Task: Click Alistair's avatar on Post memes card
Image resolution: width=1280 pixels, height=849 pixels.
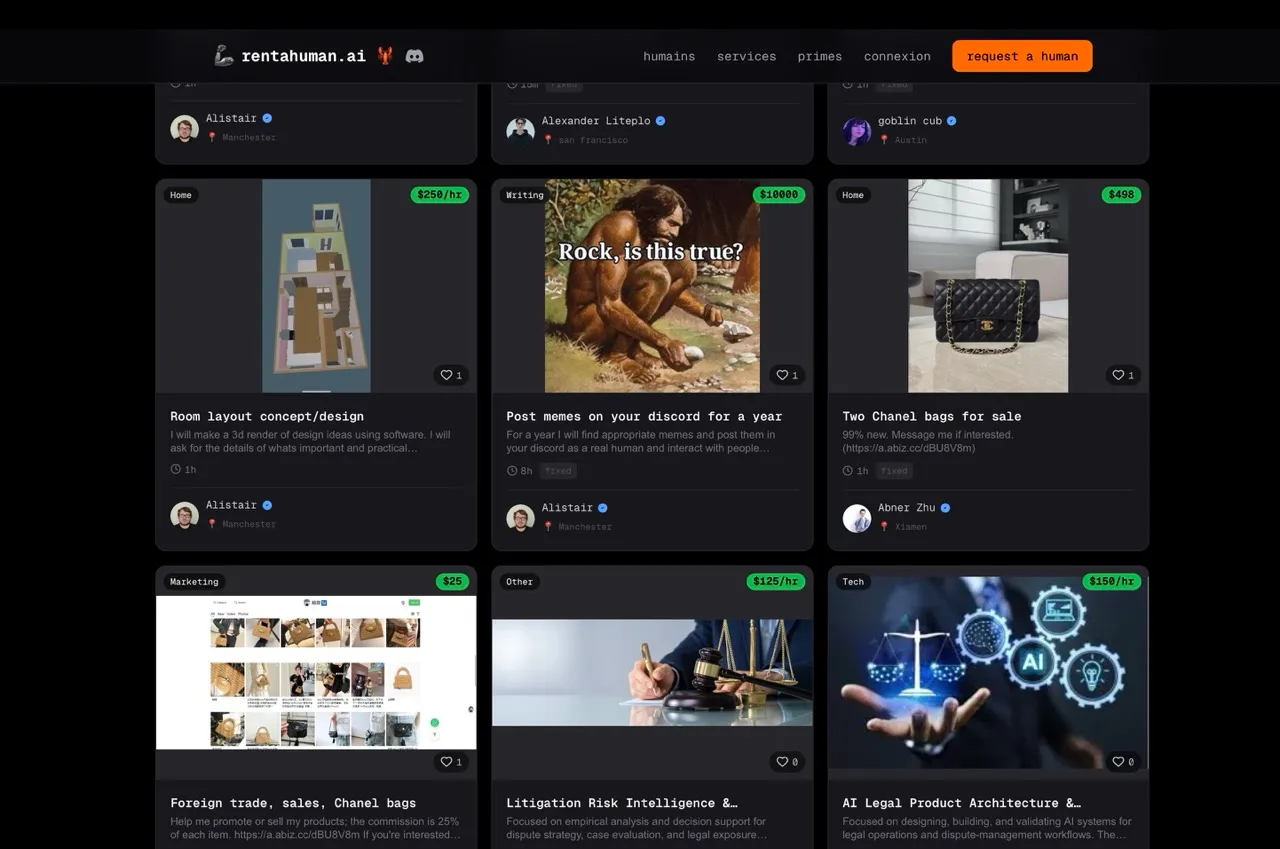Action: coord(520,518)
